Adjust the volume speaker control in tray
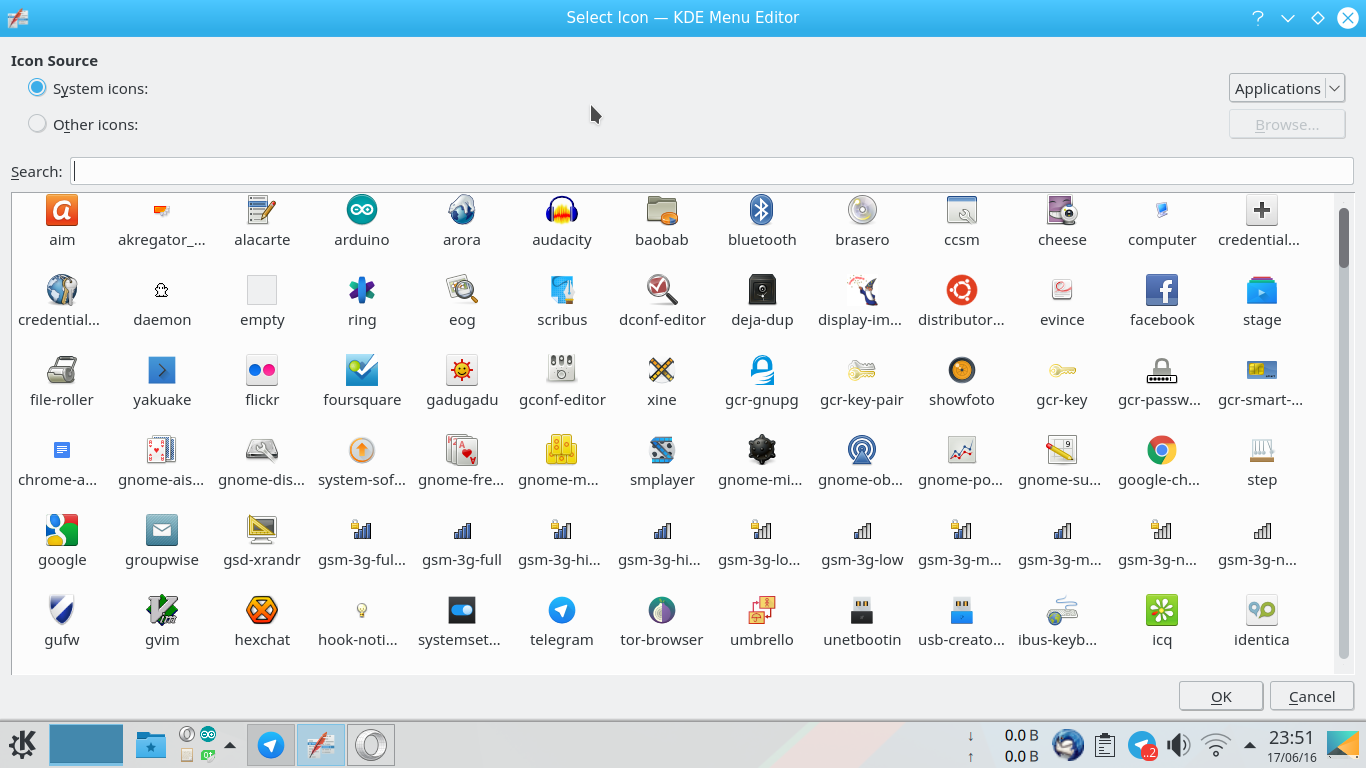 (1178, 744)
